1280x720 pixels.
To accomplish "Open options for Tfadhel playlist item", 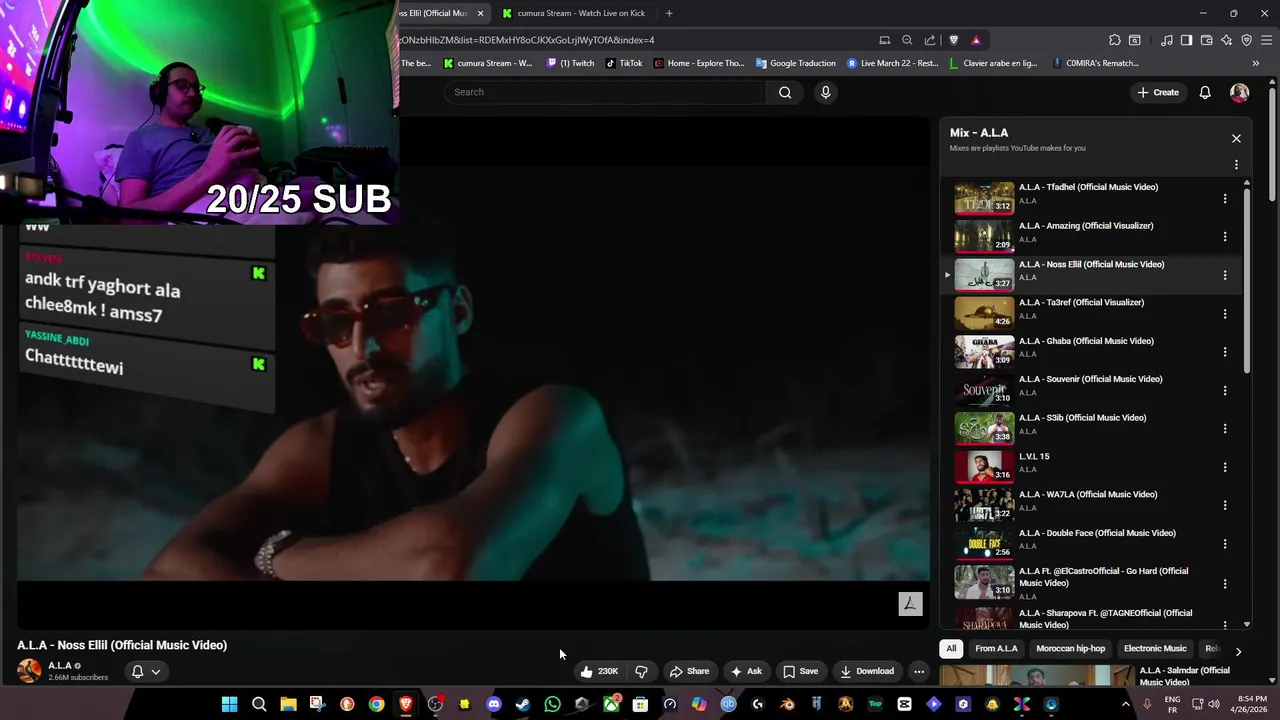I will point(1224,199).
